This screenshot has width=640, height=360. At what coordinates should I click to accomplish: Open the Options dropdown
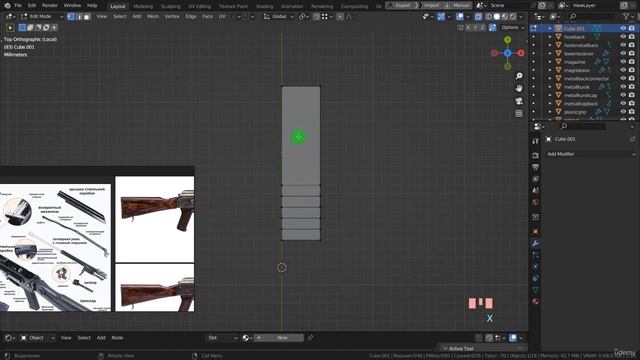[512, 27]
